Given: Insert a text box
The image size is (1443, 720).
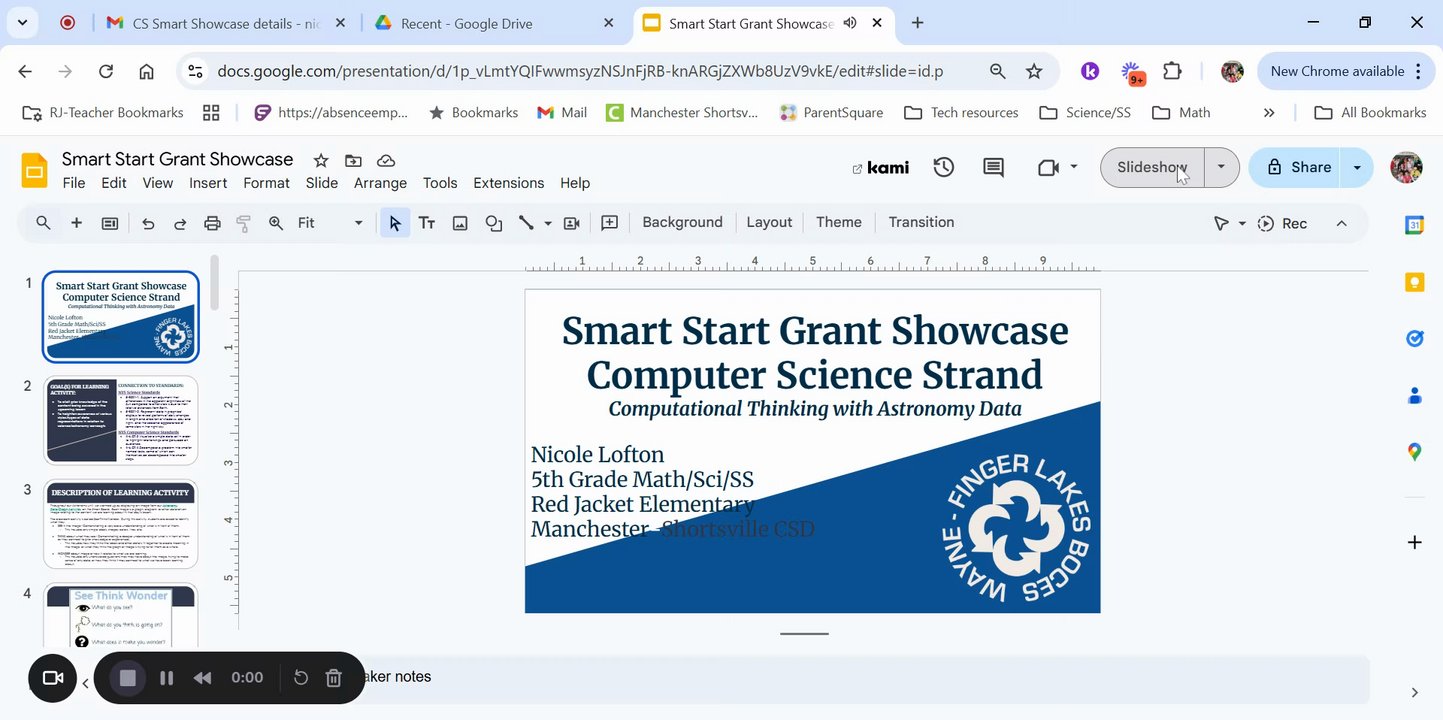Looking at the screenshot, I should [x=427, y=223].
